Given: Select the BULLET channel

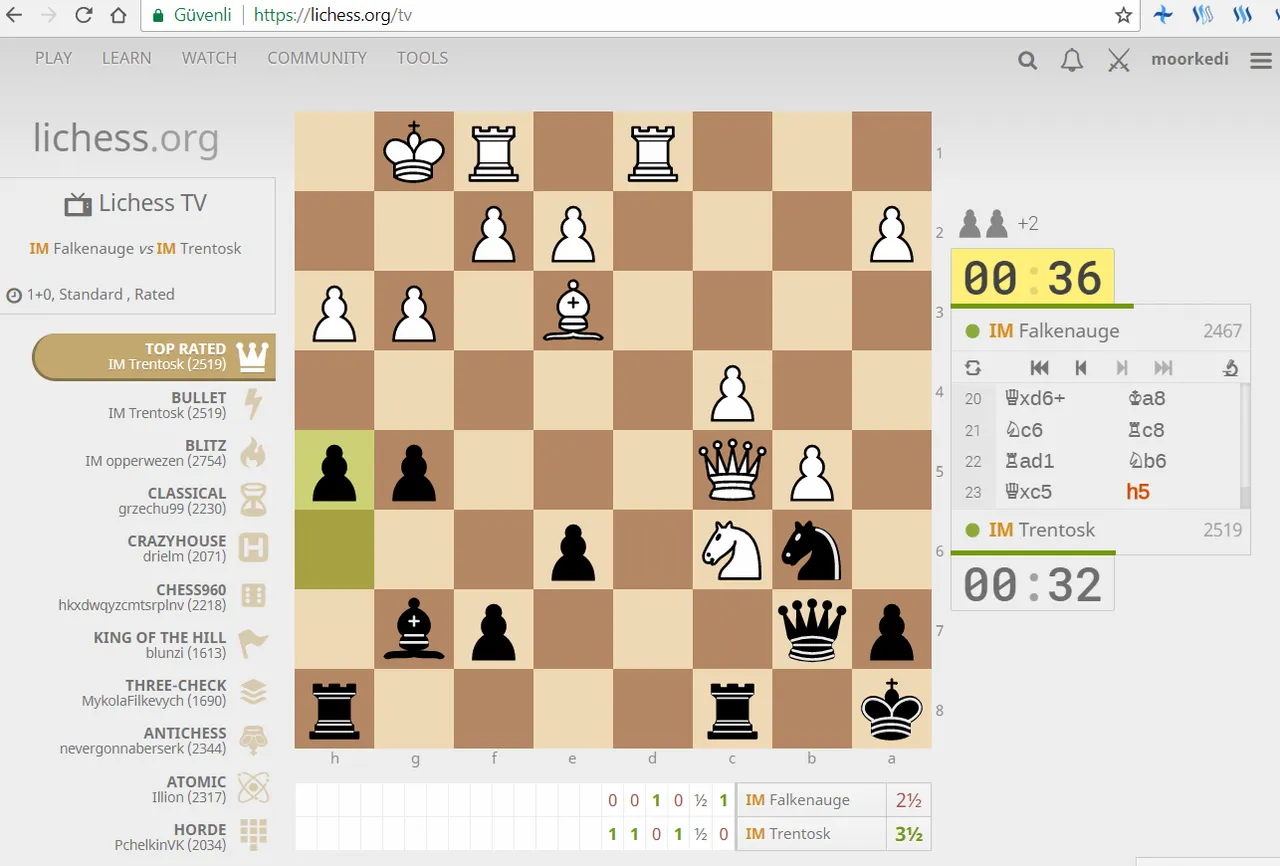Looking at the screenshot, I should (x=155, y=404).
